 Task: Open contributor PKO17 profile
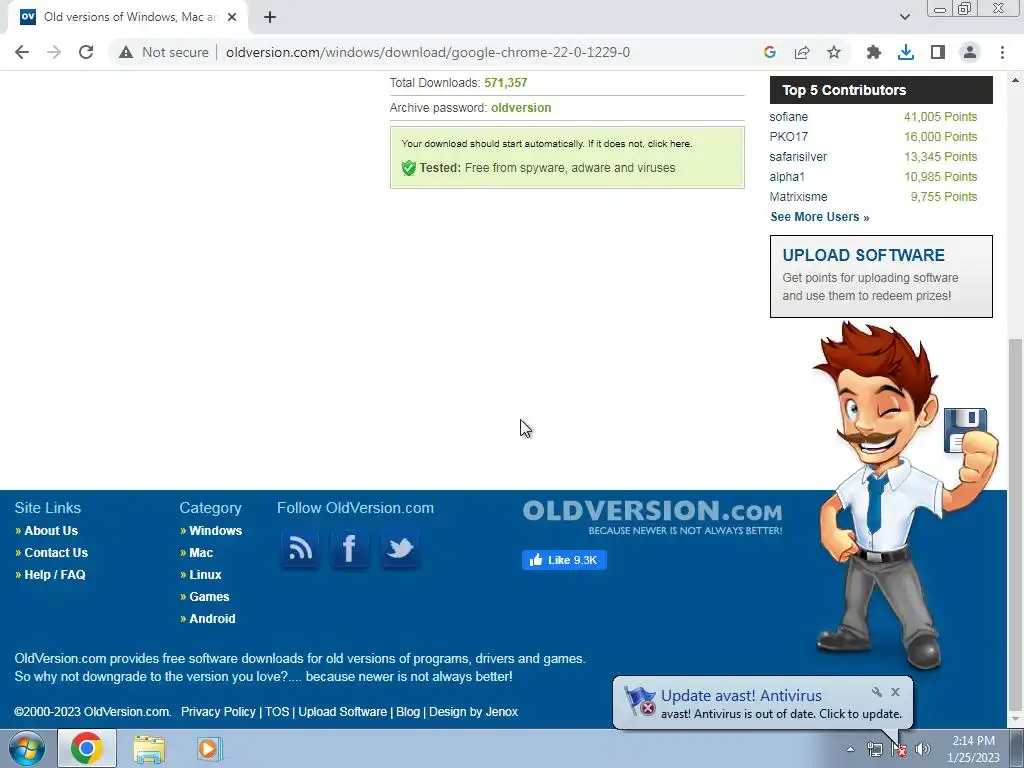pos(788,136)
